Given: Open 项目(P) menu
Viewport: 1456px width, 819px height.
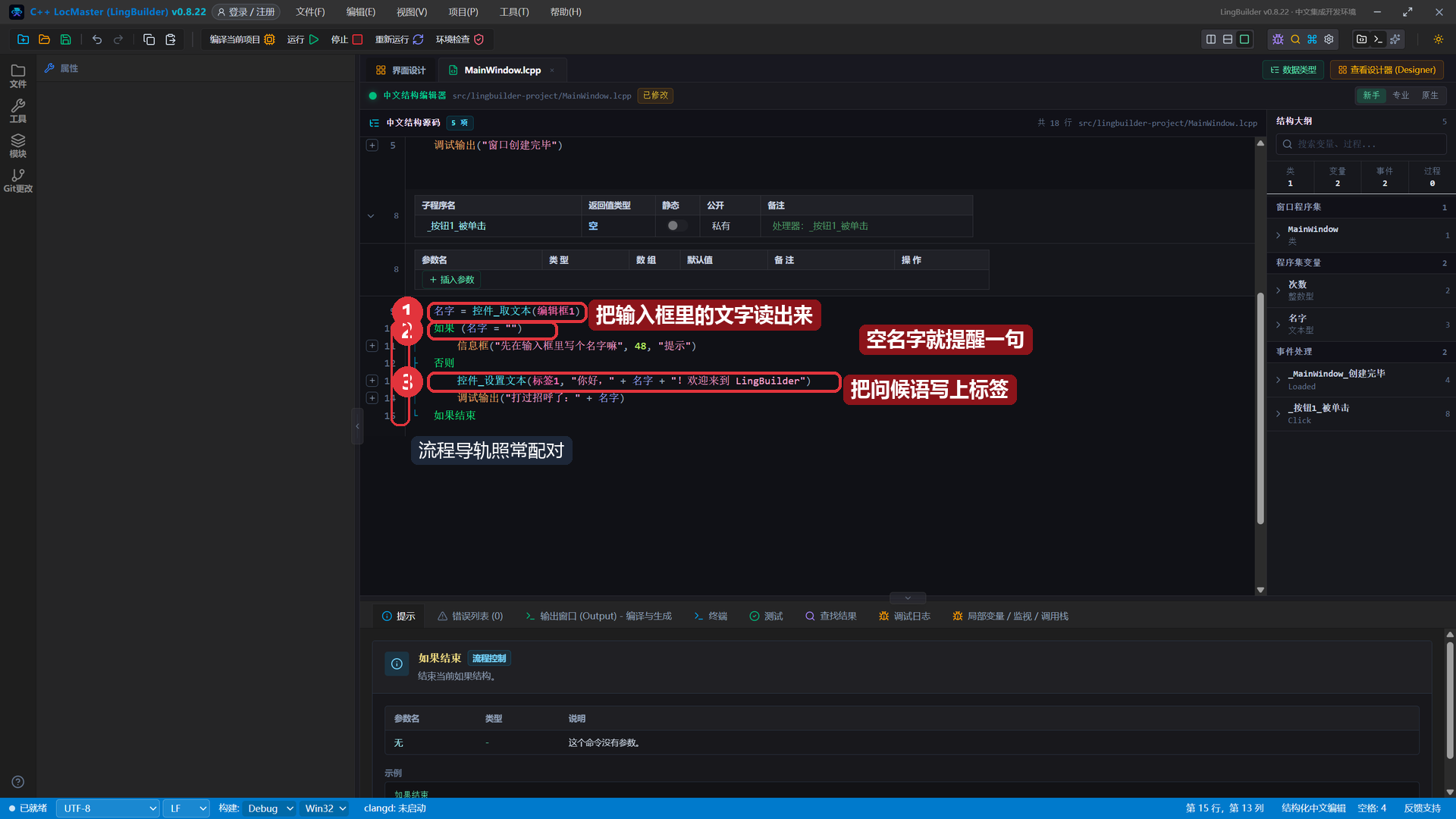Looking at the screenshot, I should [463, 12].
